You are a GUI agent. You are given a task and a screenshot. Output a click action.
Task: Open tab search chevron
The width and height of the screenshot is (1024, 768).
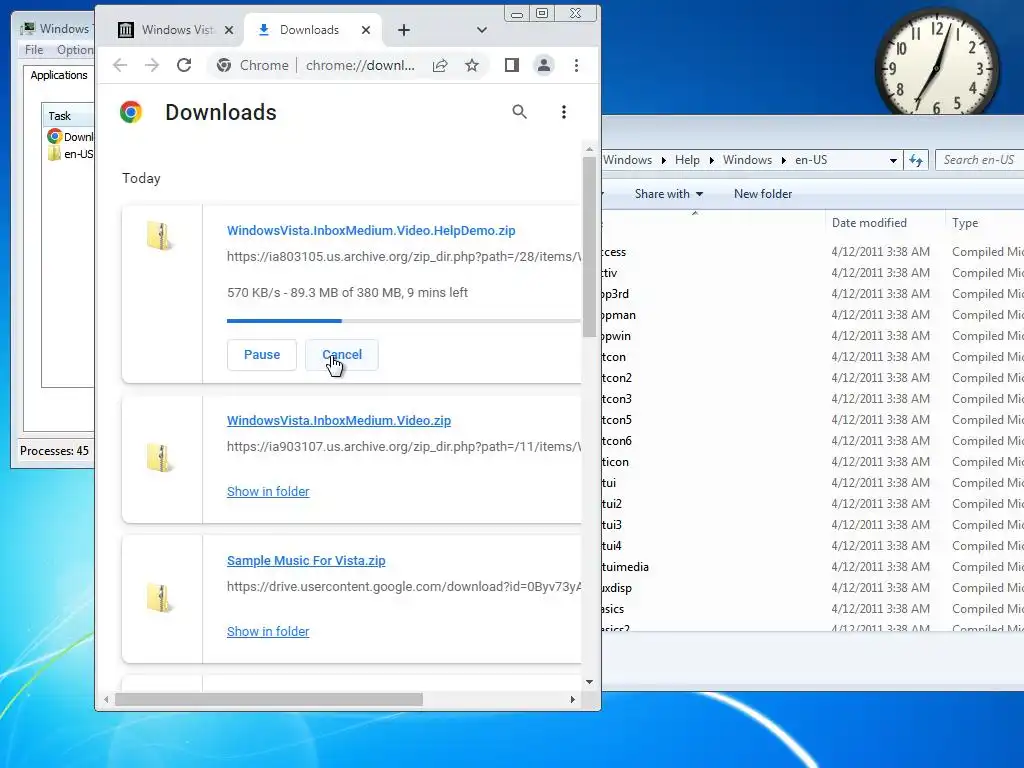[x=481, y=30]
